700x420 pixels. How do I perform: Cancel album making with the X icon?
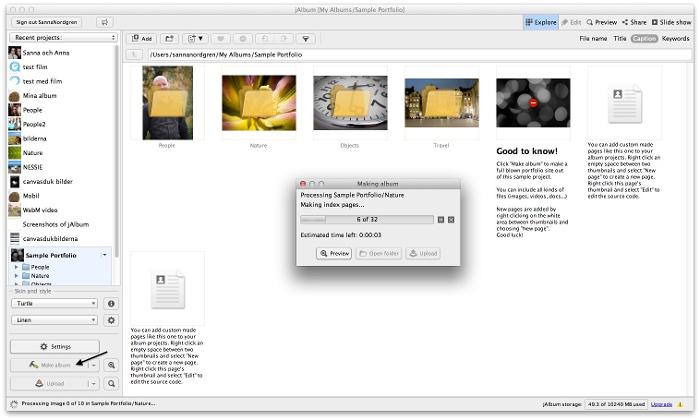[451, 219]
